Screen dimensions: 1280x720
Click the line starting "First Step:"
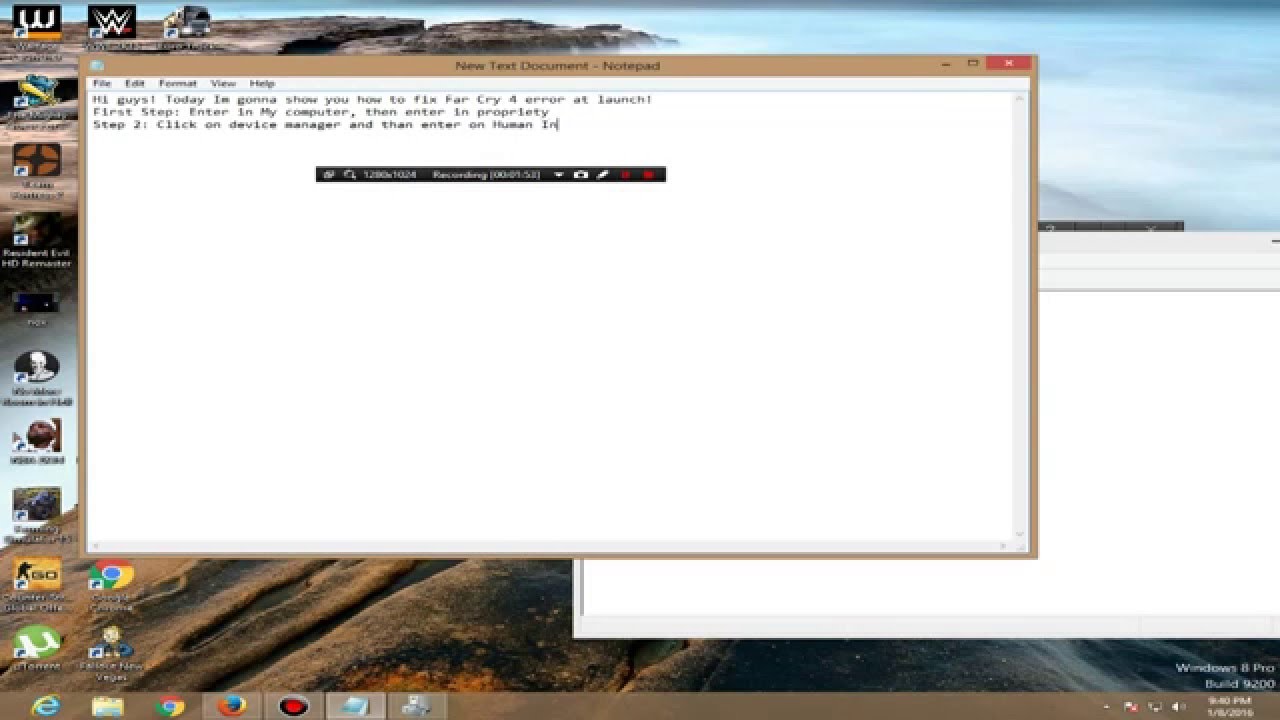point(320,112)
